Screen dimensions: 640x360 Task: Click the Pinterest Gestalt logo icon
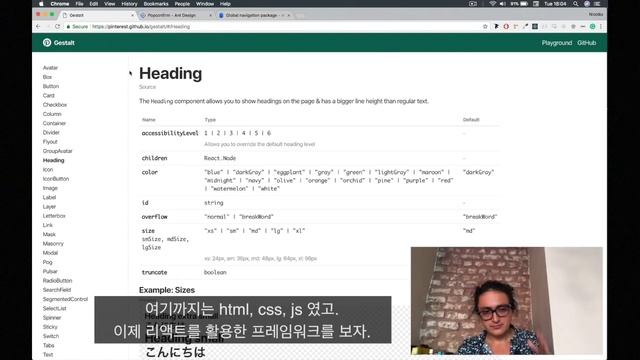pyautogui.click(x=47, y=42)
